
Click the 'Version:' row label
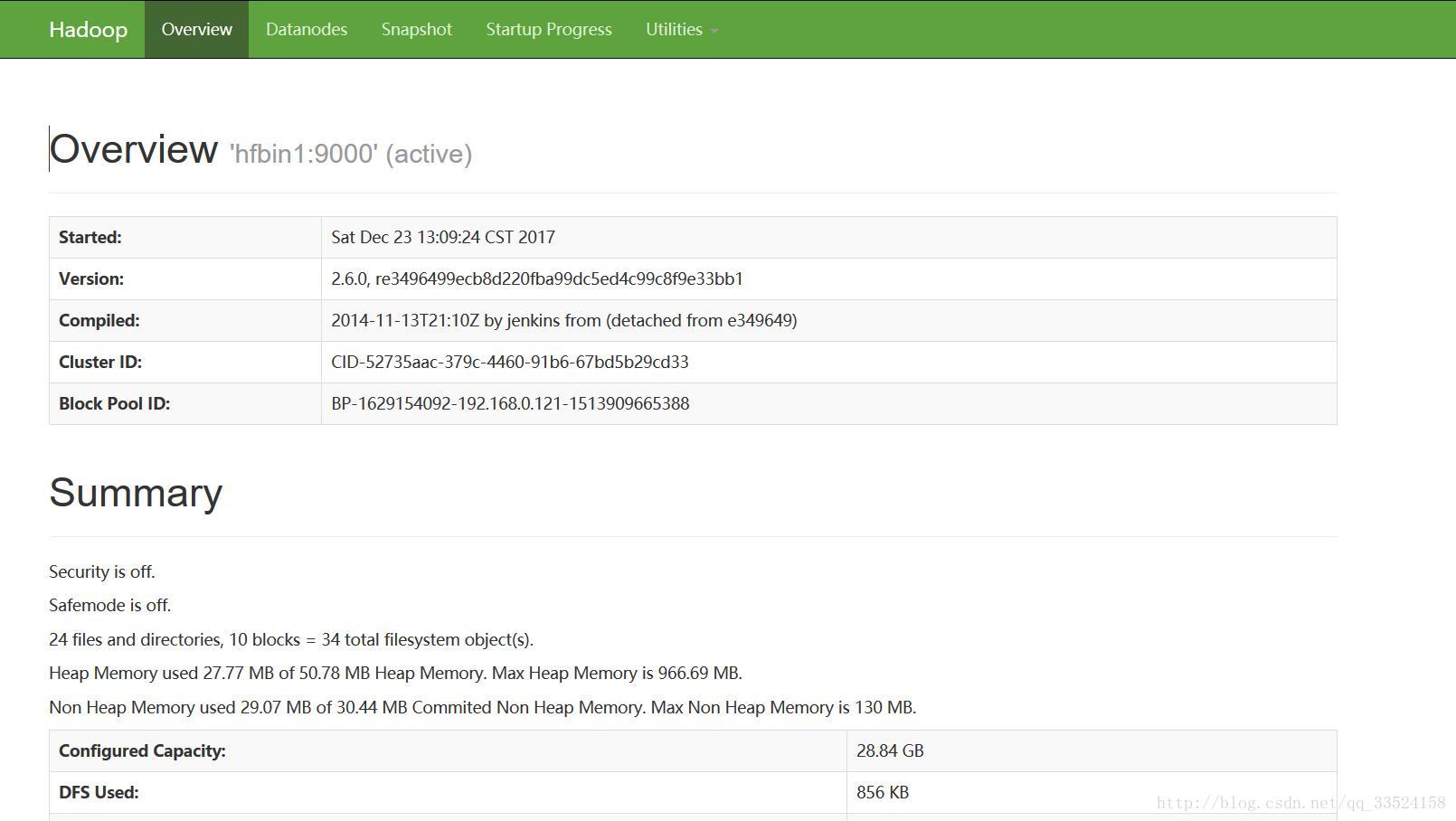coord(91,278)
